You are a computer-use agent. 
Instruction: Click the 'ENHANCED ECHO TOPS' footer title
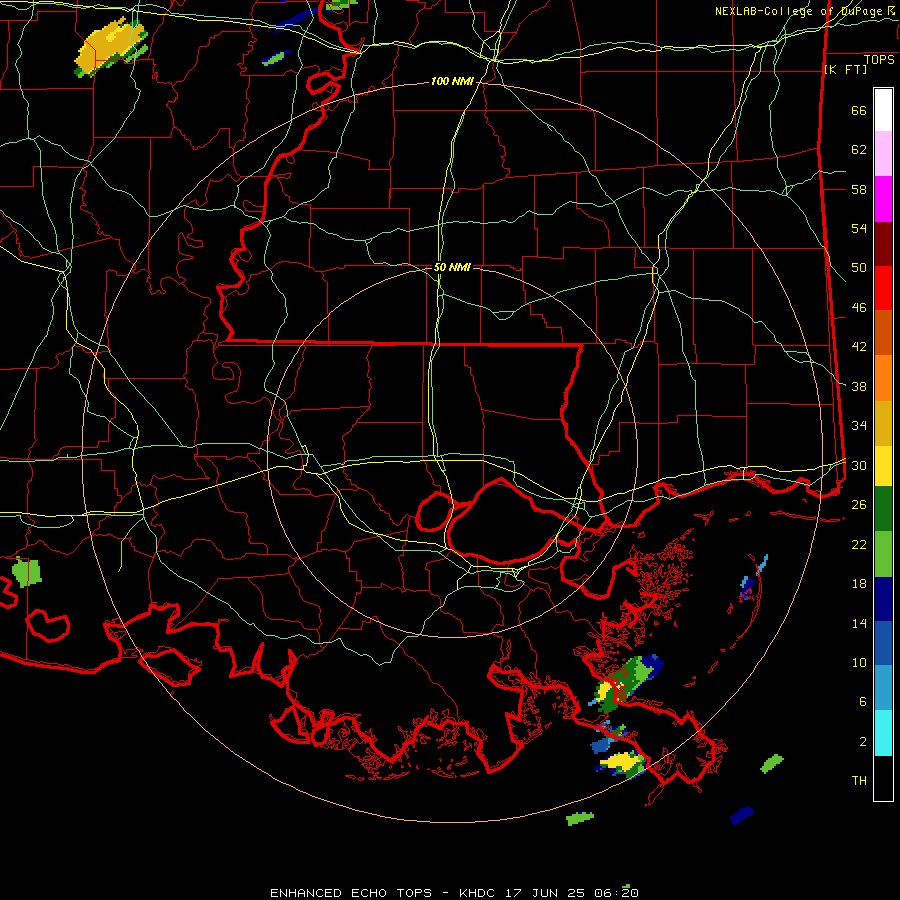tap(351, 893)
